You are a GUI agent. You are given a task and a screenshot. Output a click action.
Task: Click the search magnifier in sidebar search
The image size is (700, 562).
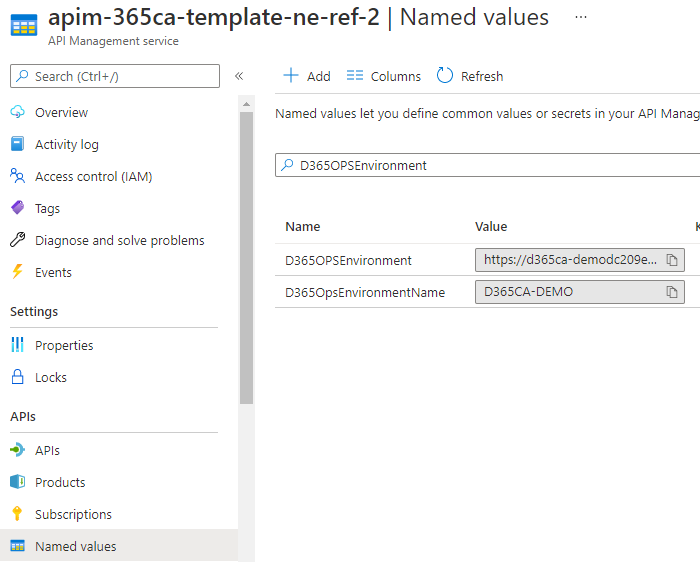[22, 76]
